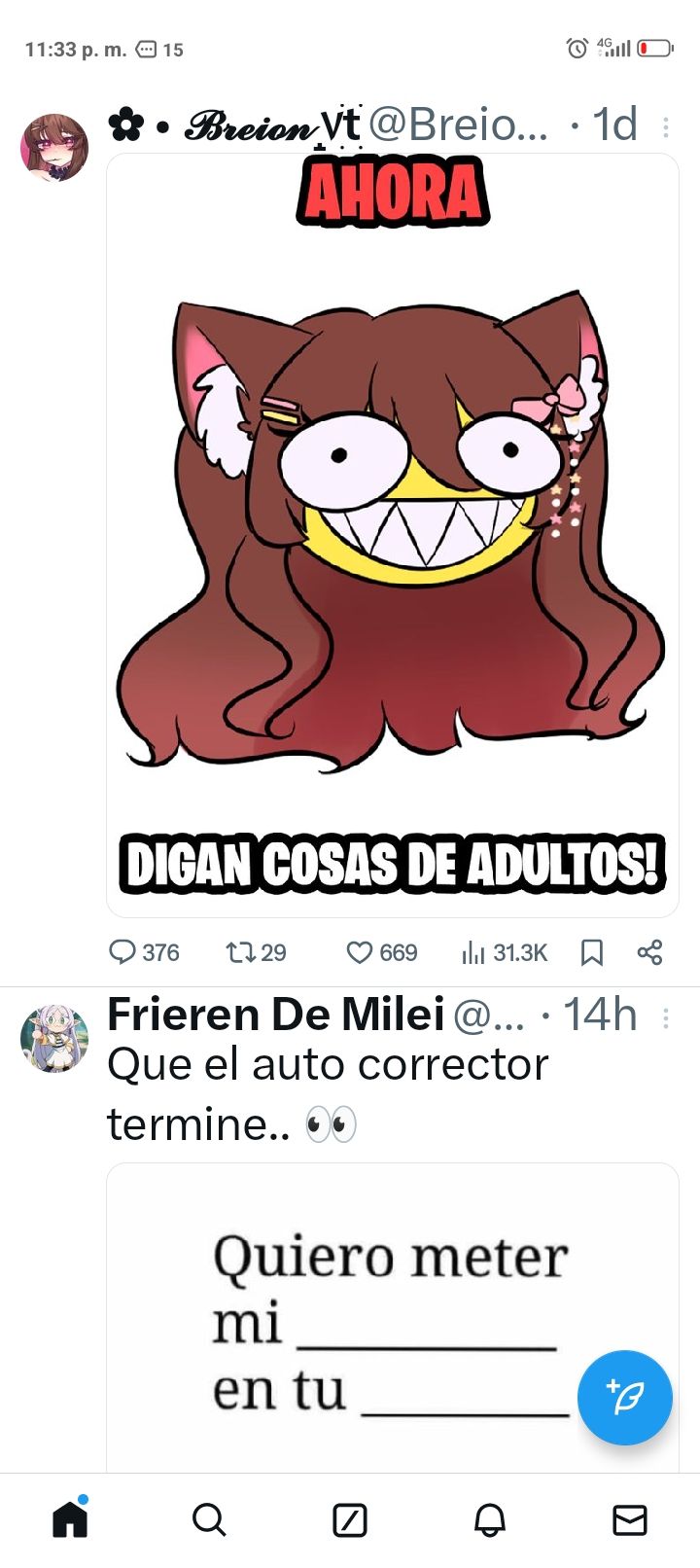The width and height of the screenshot is (700, 1568).
Task: Open the Grok tab in the bottom bar
Action: point(350,1519)
